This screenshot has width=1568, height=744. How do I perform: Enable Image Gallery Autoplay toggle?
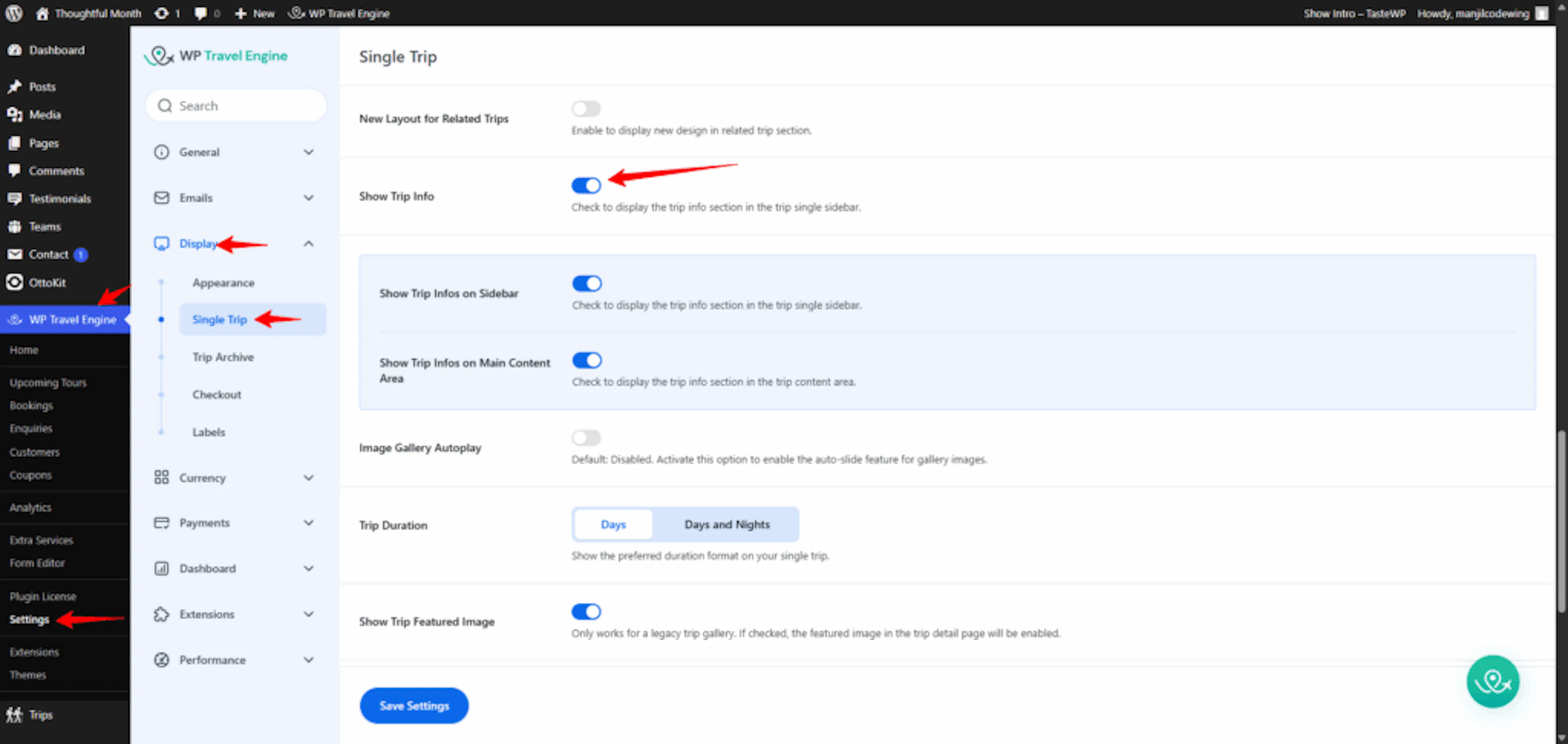[x=586, y=437]
